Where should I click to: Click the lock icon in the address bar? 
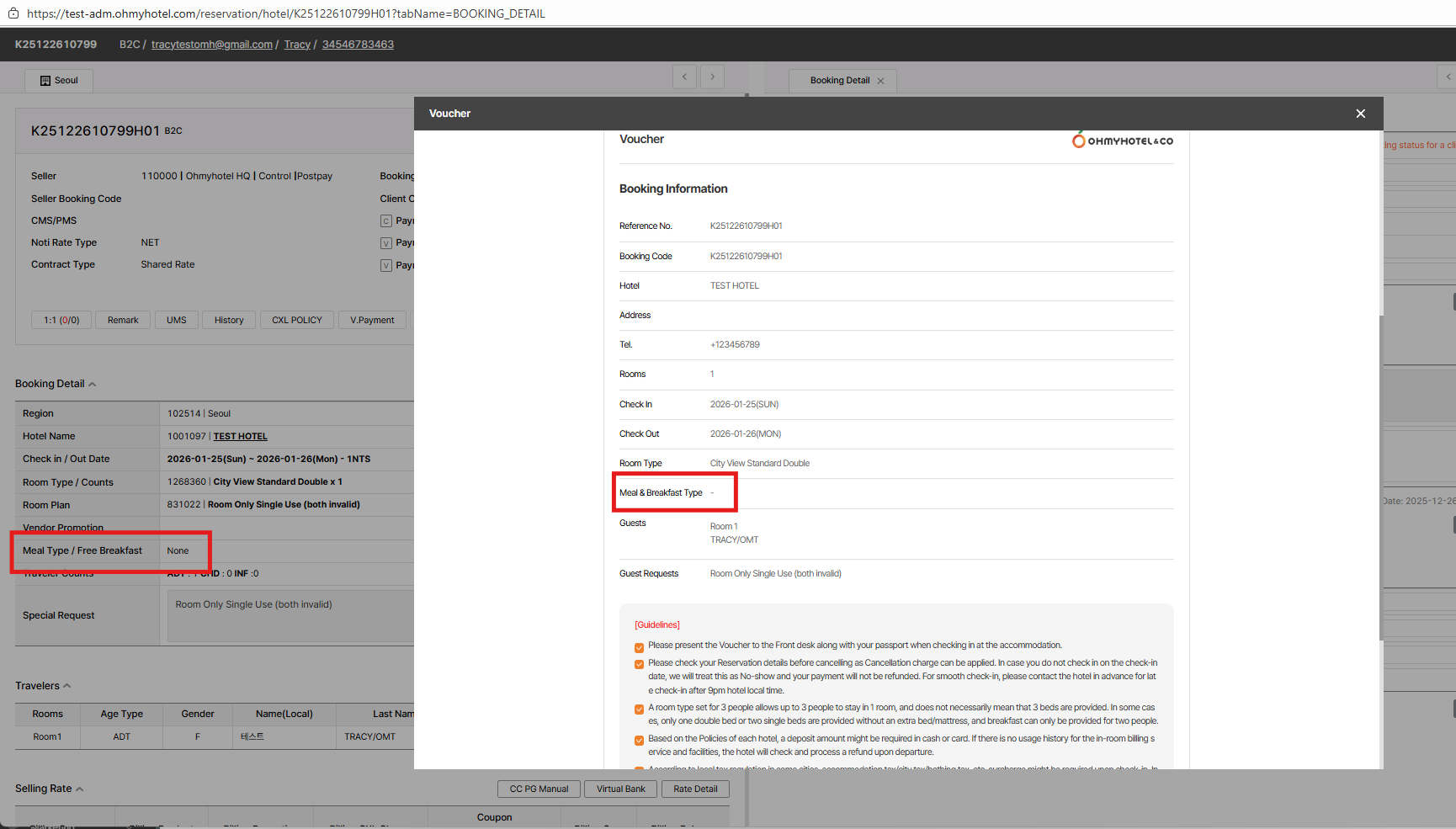tap(13, 13)
